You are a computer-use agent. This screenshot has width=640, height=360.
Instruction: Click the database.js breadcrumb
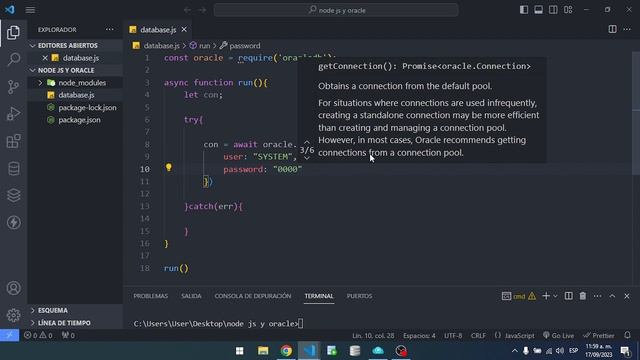coord(161,46)
